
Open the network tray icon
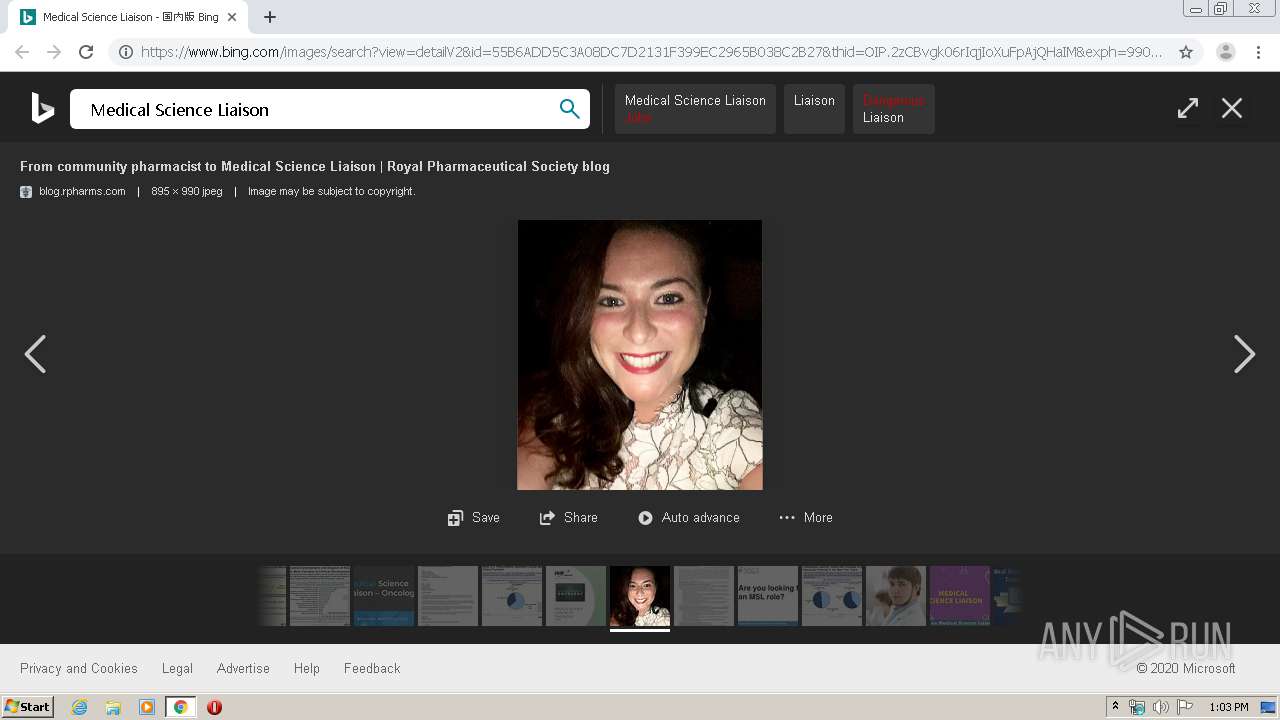1137,707
